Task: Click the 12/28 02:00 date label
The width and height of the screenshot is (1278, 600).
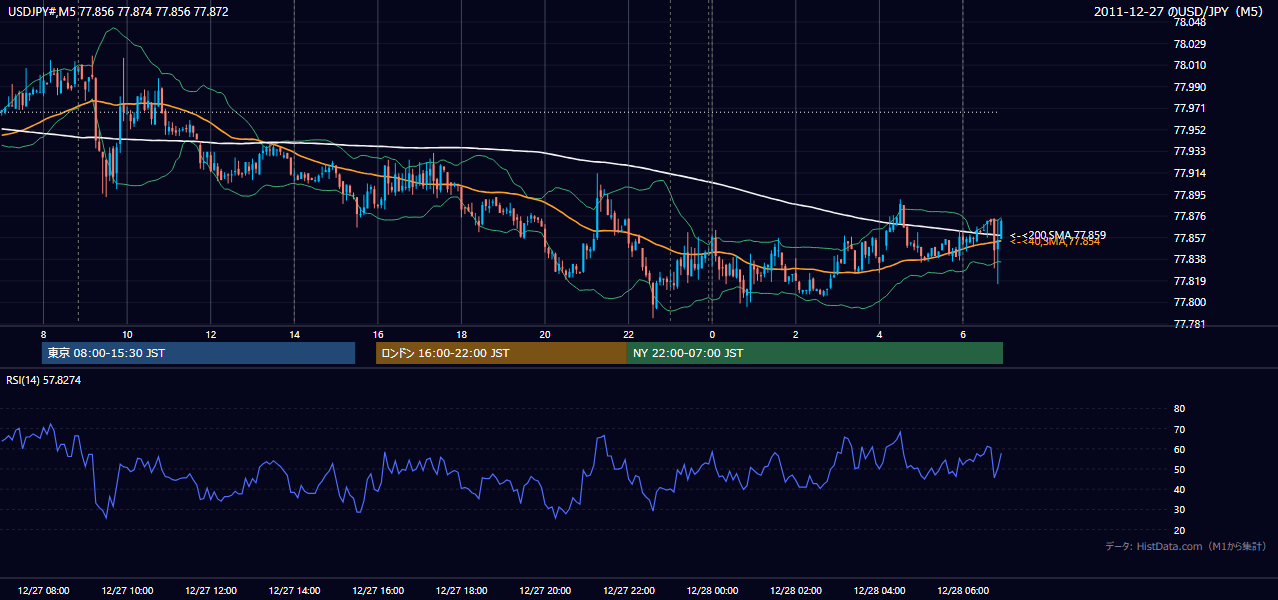Action: [x=795, y=591]
